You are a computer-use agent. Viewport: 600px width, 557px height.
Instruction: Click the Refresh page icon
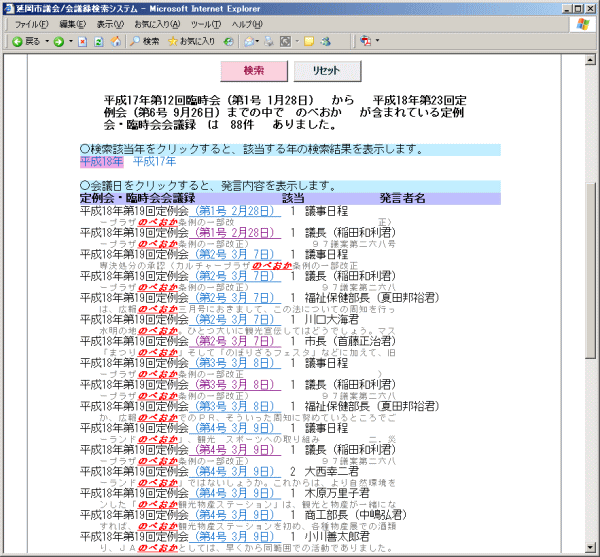pos(99,41)
